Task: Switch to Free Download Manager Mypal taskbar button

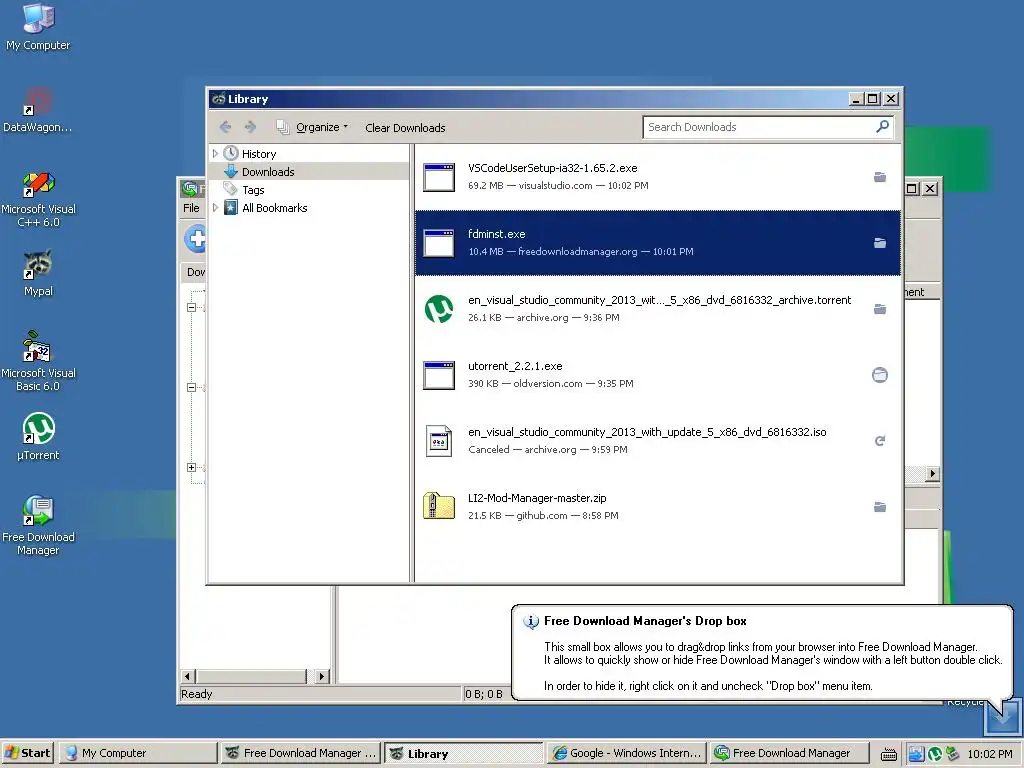Action: (x=300, y=753)
